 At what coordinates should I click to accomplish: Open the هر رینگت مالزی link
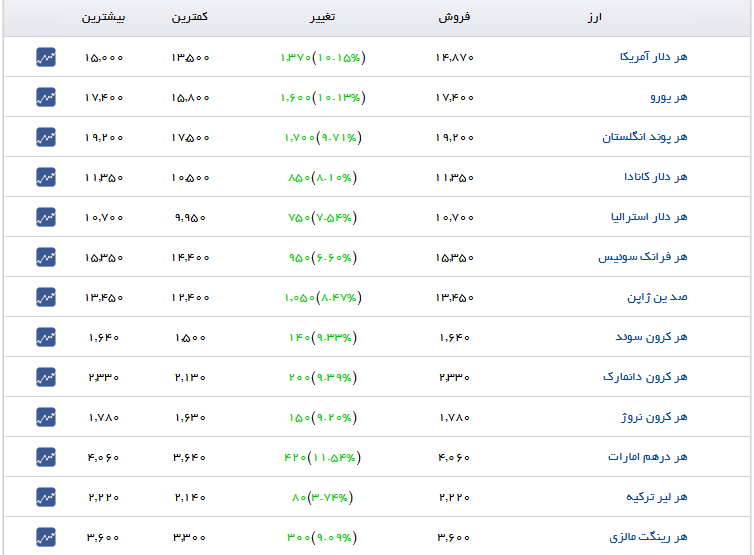(x=648, y=537)
